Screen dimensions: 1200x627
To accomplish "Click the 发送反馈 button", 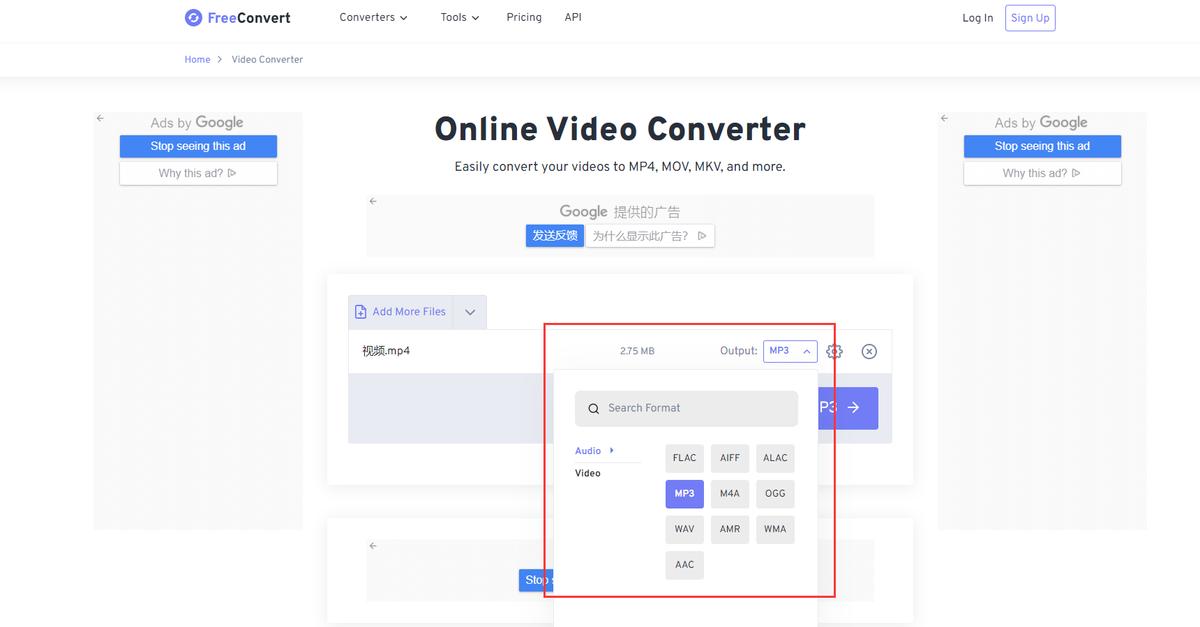I will tap(555, 236).
